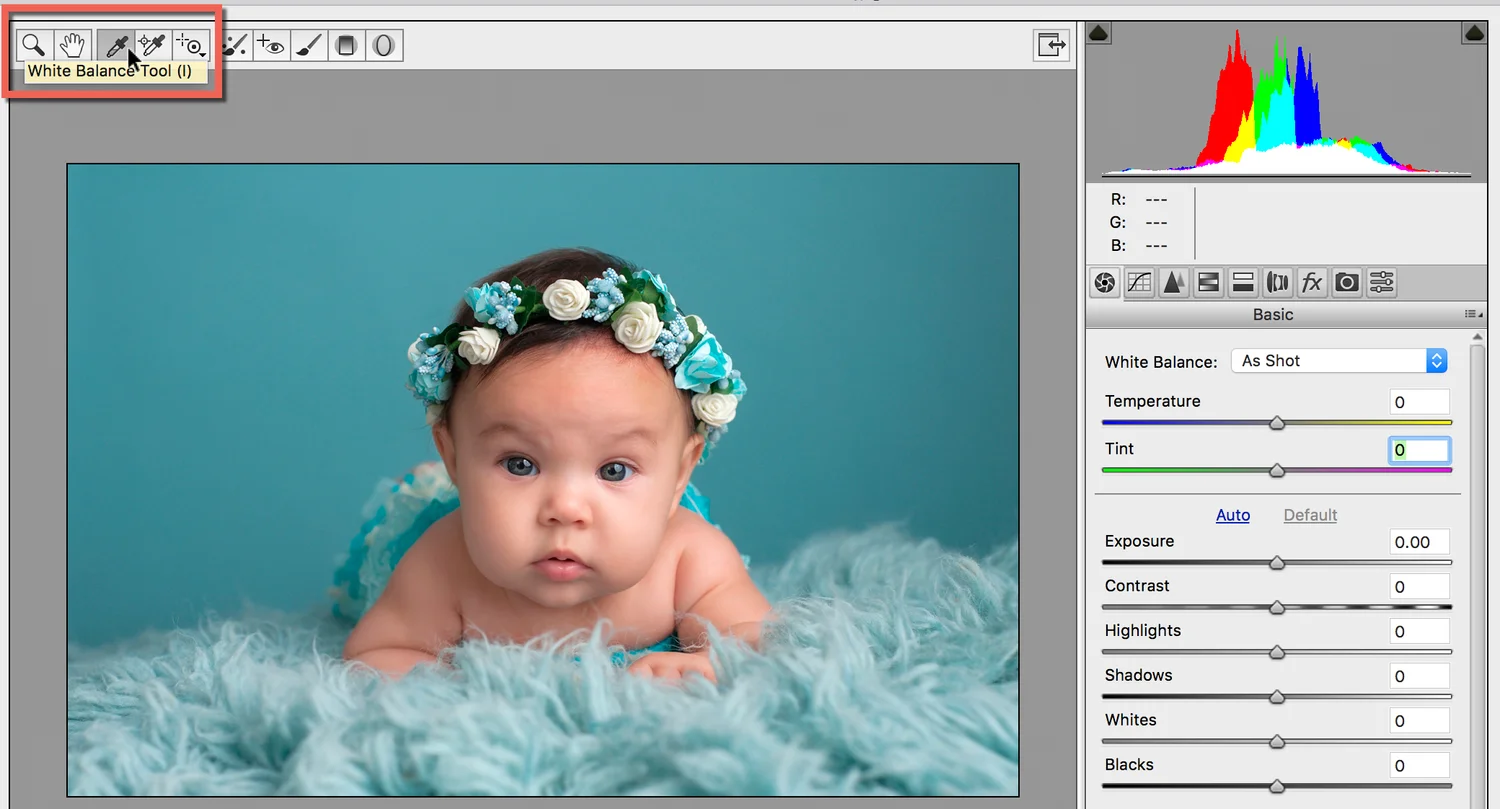Open the Targeted Adjustment tool flyout arrow

[x=200, y=51]
